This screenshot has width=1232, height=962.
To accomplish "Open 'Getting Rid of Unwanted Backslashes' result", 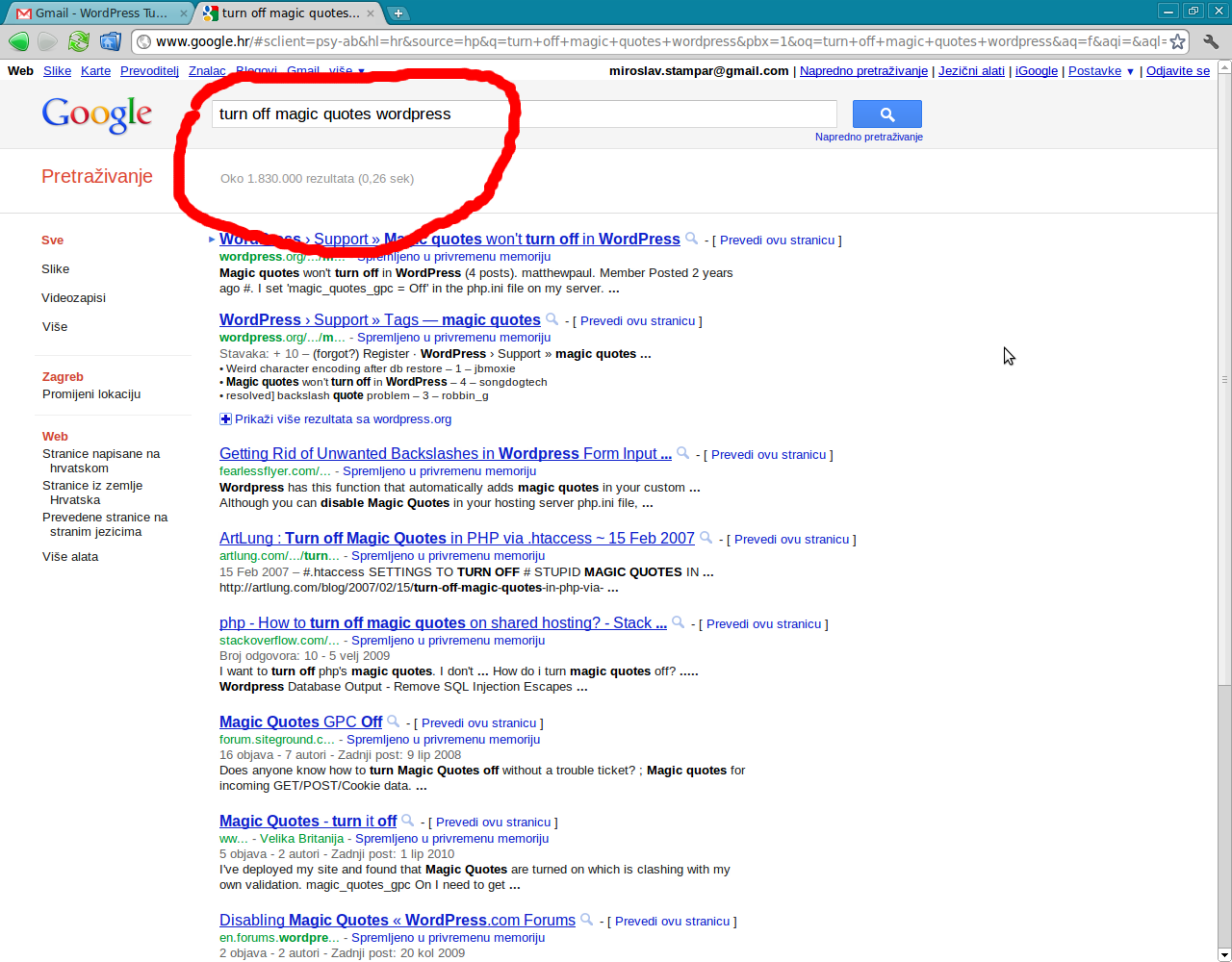I will pyautogui.click(x=446, y=454).
